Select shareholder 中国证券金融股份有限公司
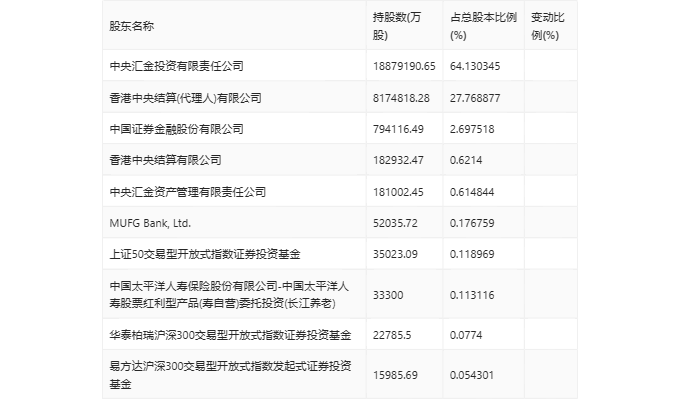Screen dimensions: 680x399 click(177, 129)
